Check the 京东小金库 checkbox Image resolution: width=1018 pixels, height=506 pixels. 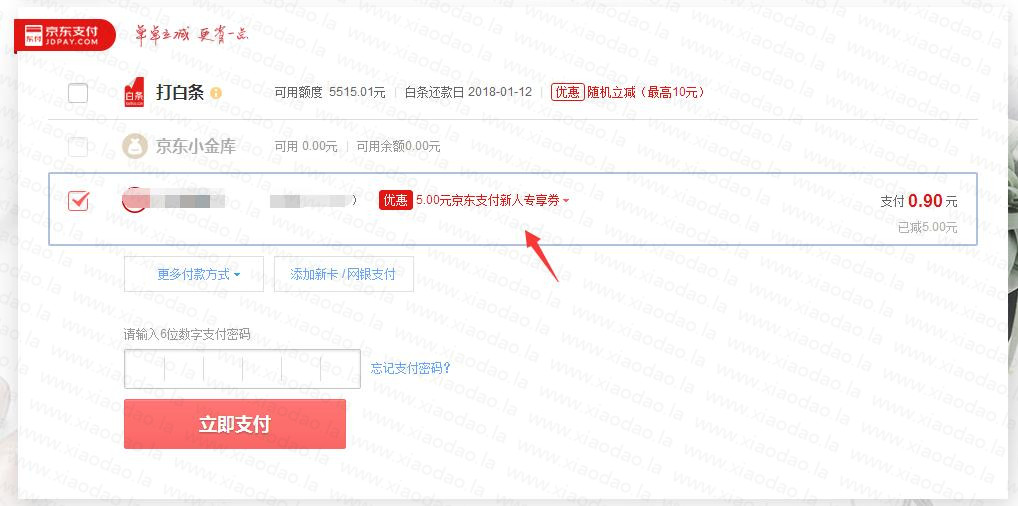coord(78,147)
